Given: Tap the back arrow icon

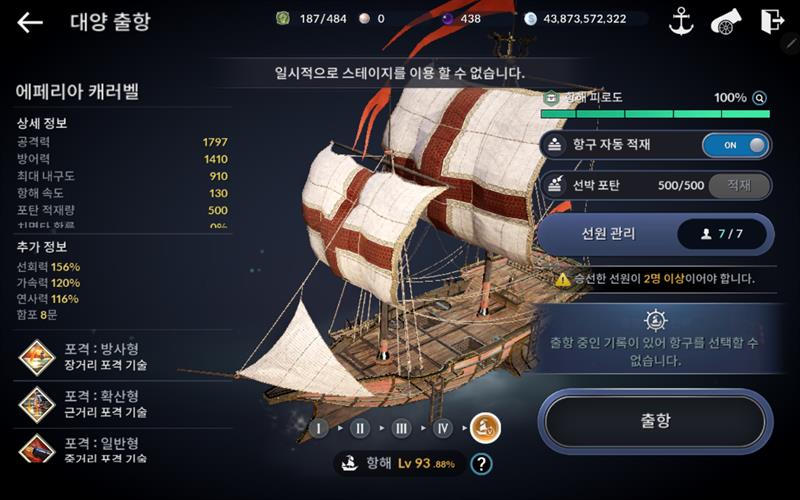Looking at the screenshot, I should [x=30, y=22].
